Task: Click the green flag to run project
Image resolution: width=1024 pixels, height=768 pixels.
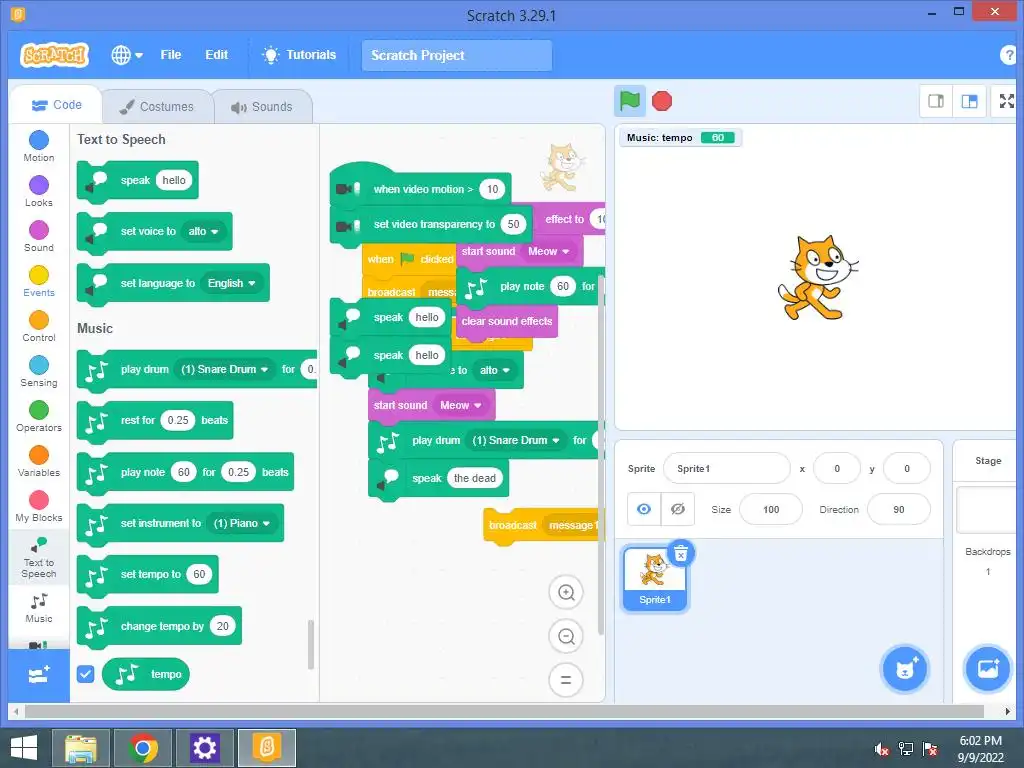Action: 630,101
